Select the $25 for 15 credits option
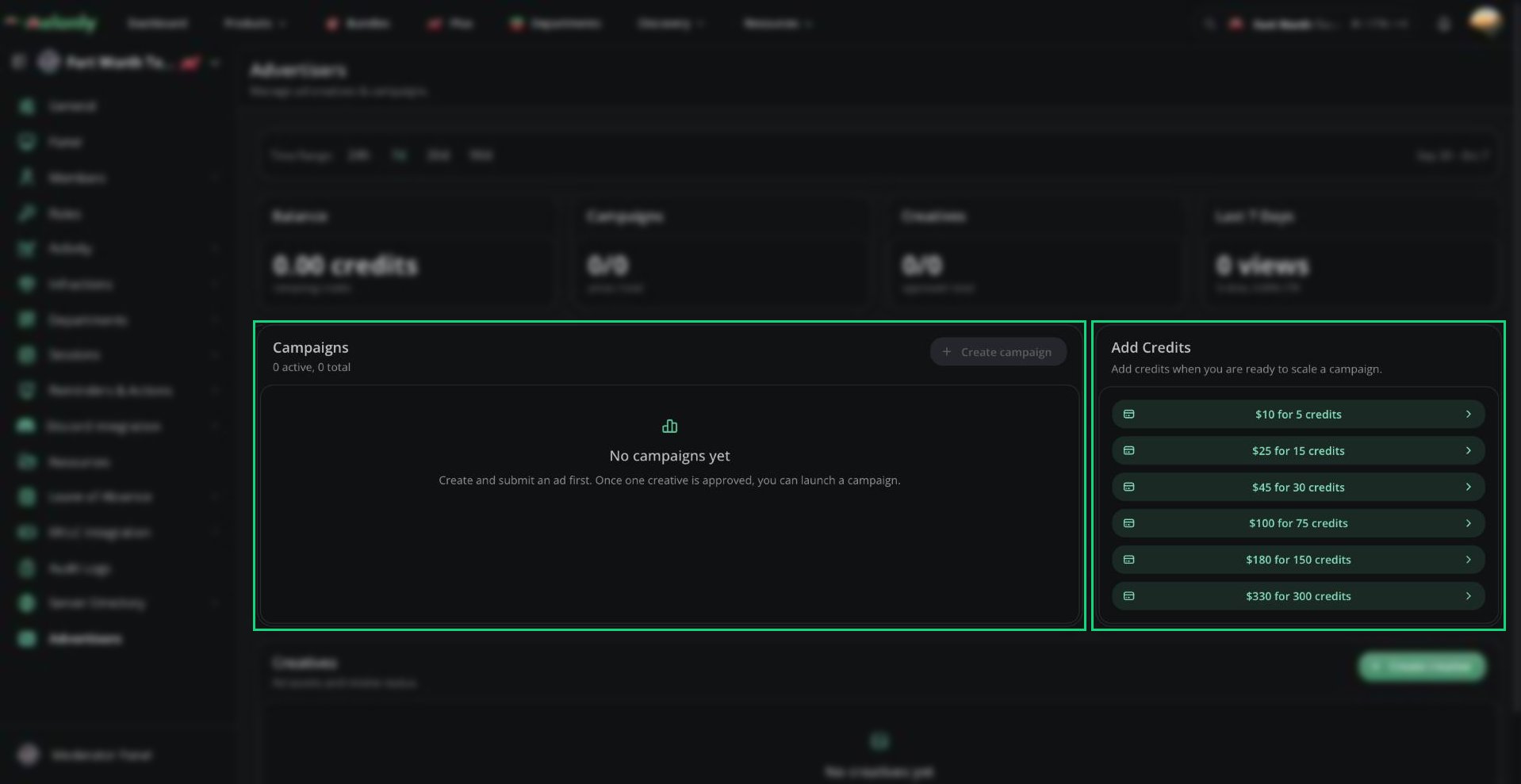This screenshot has width=1521, height=784. point(1298,451)
